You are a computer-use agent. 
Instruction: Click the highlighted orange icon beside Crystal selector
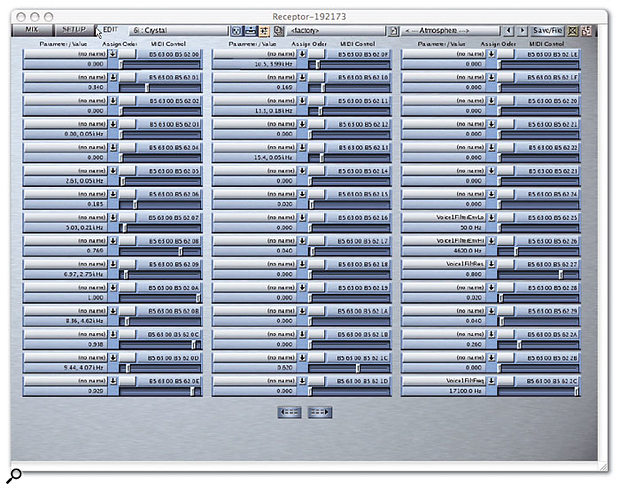pyautogui.click(x=264, y=30)
